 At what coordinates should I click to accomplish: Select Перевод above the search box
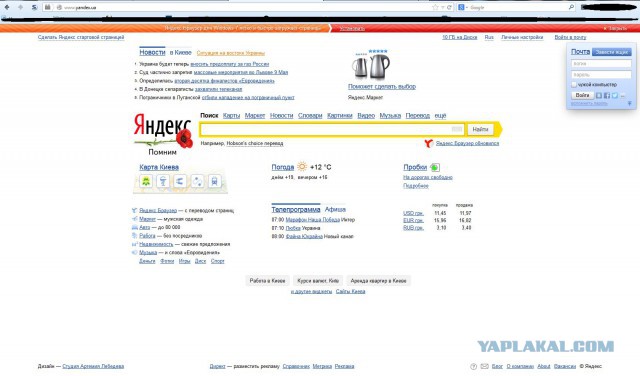pyautogui.click(x=418, y=116)
